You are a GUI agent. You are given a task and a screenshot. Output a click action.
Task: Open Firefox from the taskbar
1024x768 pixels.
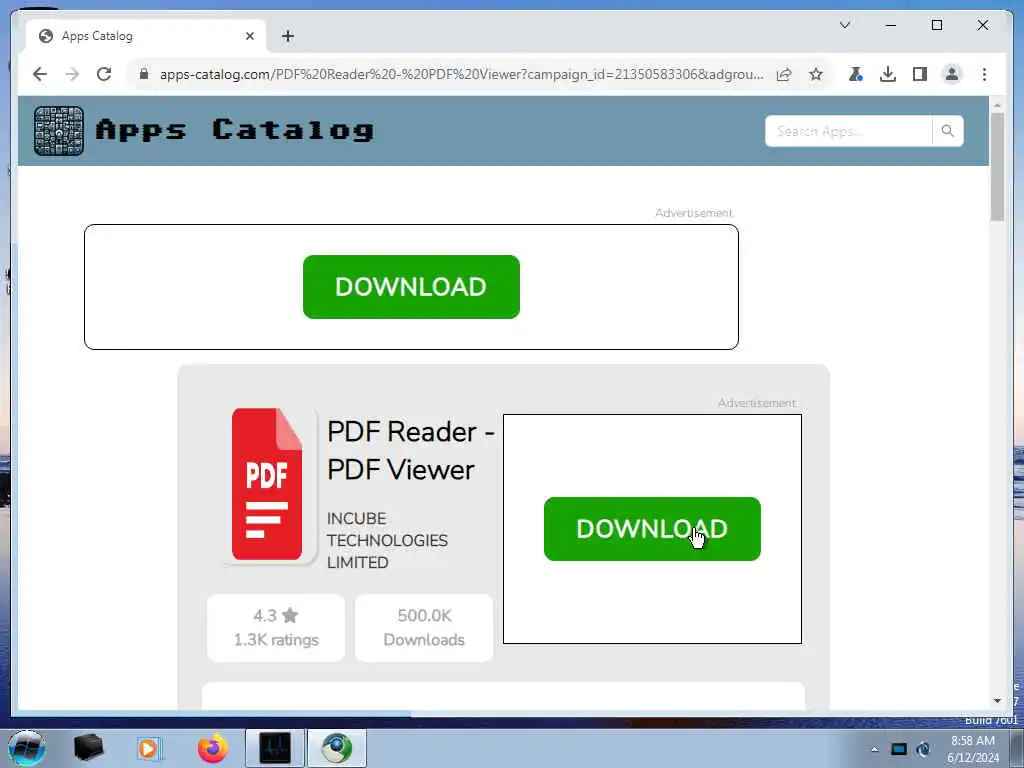click(x=212, y=748)
